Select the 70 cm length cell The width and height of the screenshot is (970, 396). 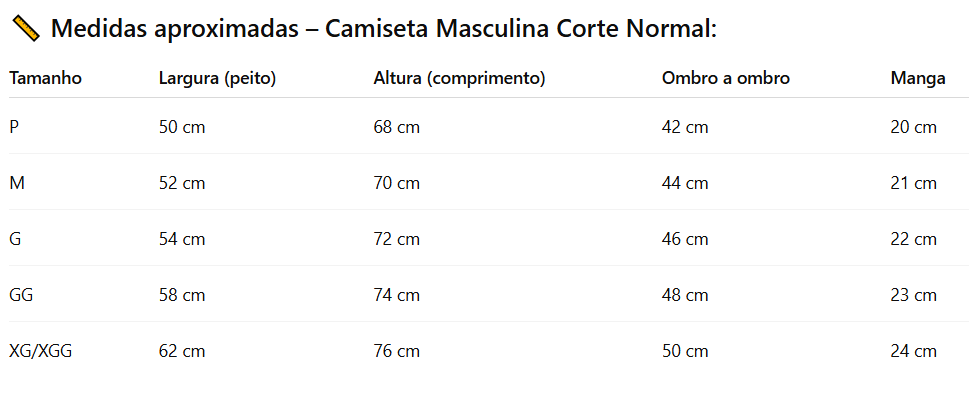[397, 184]
